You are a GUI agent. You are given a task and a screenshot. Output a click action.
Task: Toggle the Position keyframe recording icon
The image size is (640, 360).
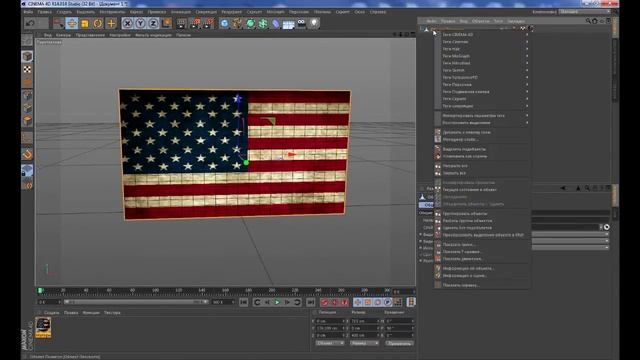pyautogui.click(x=358, y=302)
